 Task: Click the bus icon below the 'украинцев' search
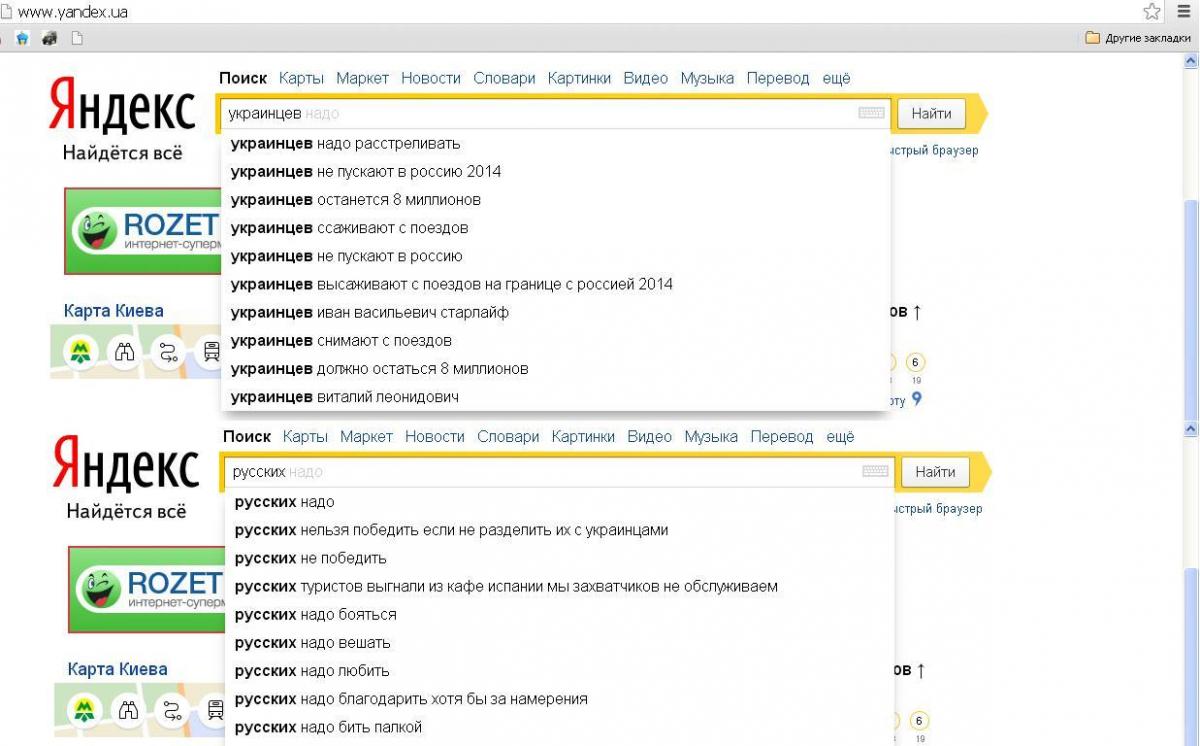coord(211,352)
